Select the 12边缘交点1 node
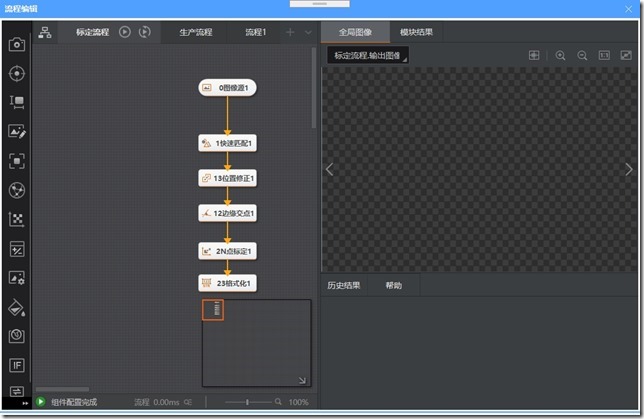The image size is (644, 419). click(228, 213)
